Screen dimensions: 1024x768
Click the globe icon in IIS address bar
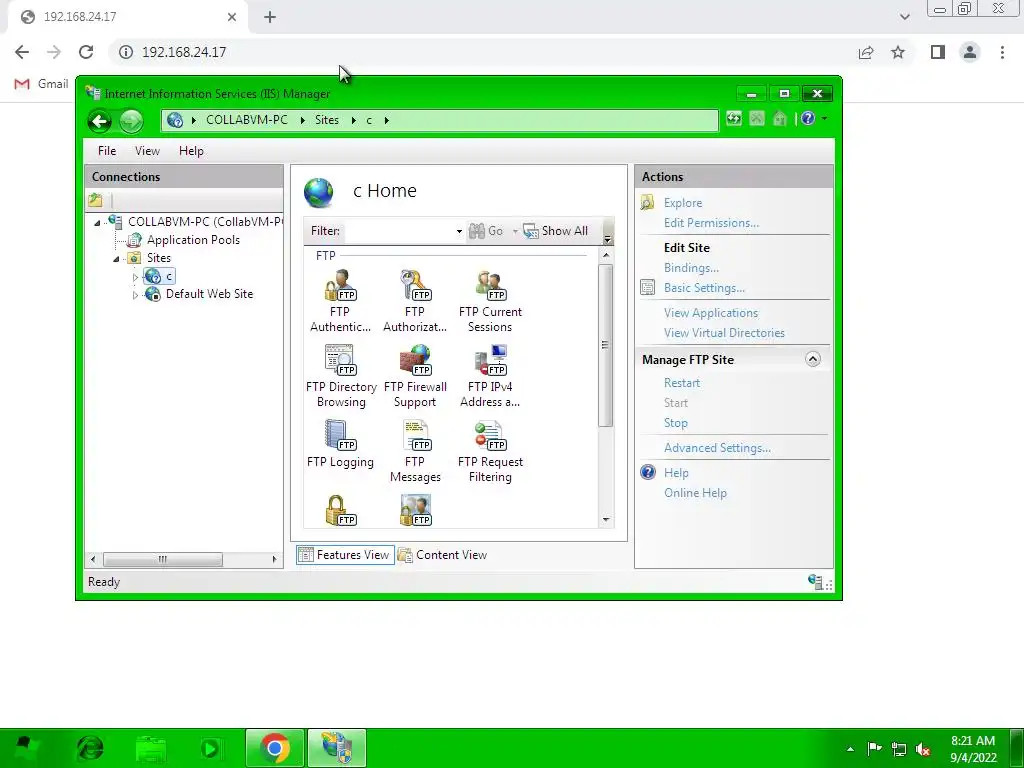(175, 120)
